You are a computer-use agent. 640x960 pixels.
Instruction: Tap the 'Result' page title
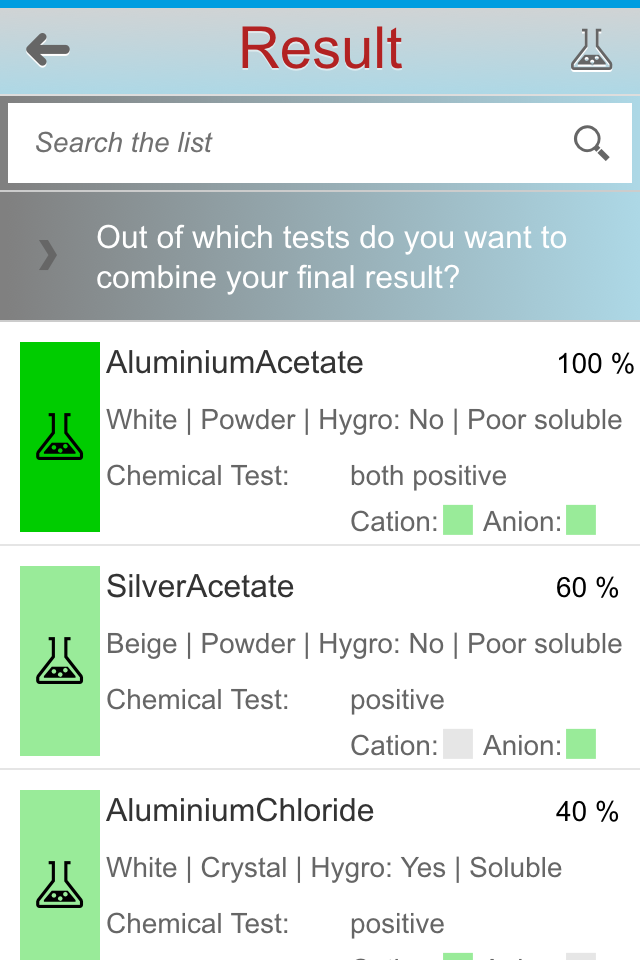click(321, 49)
